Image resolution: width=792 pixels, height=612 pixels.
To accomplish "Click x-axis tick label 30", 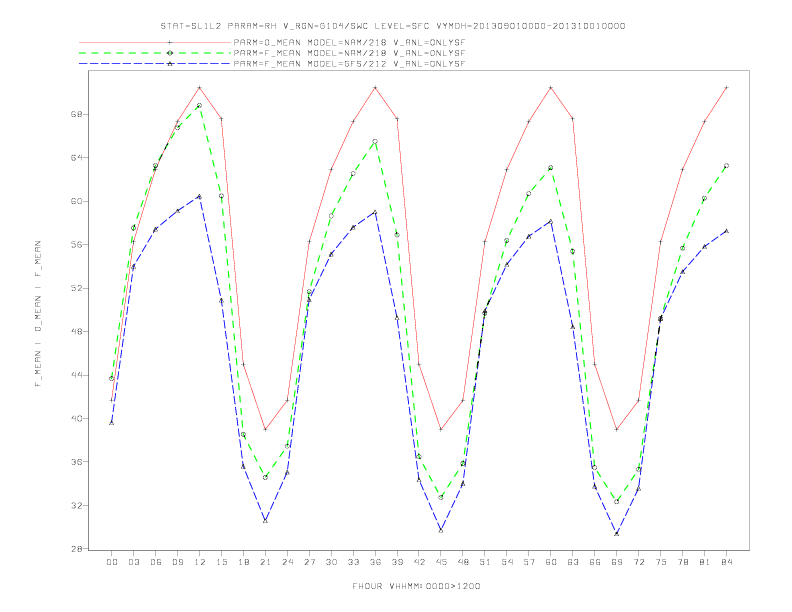I will pos(331,562).
